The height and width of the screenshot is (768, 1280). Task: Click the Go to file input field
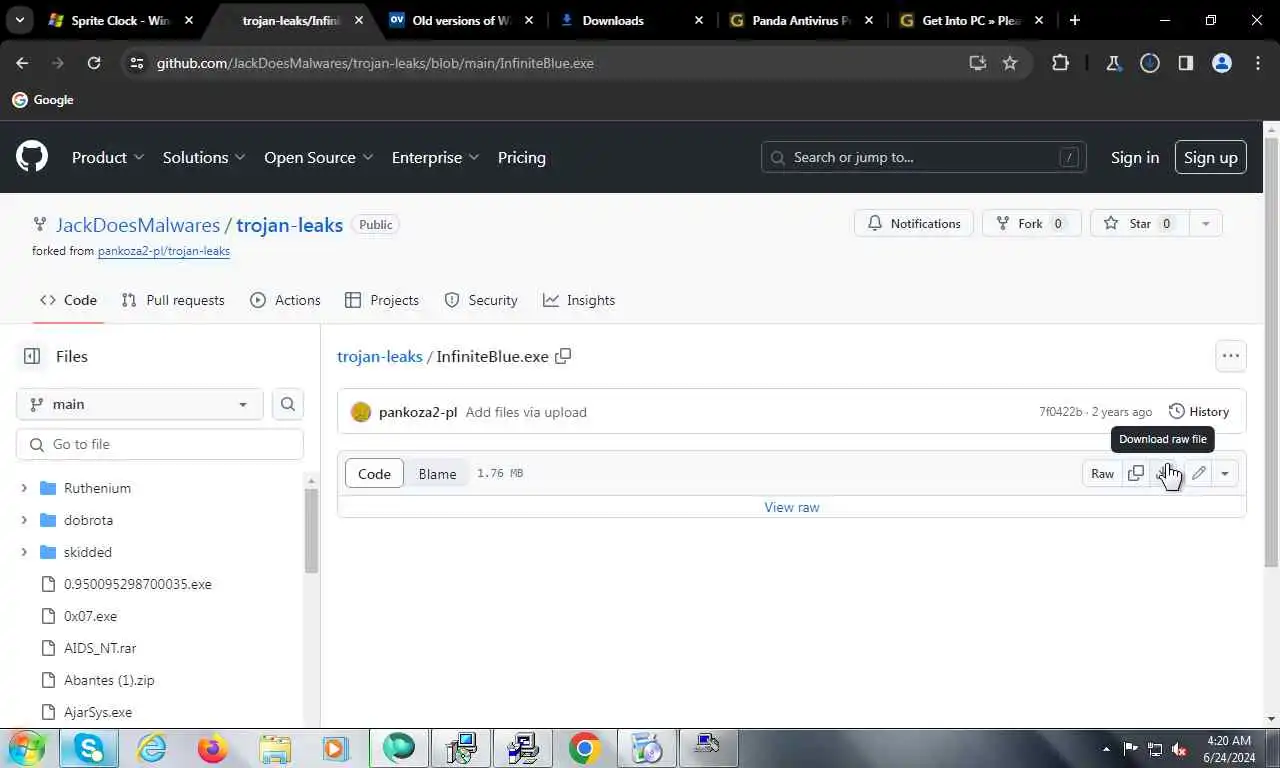tap(160, 444)
